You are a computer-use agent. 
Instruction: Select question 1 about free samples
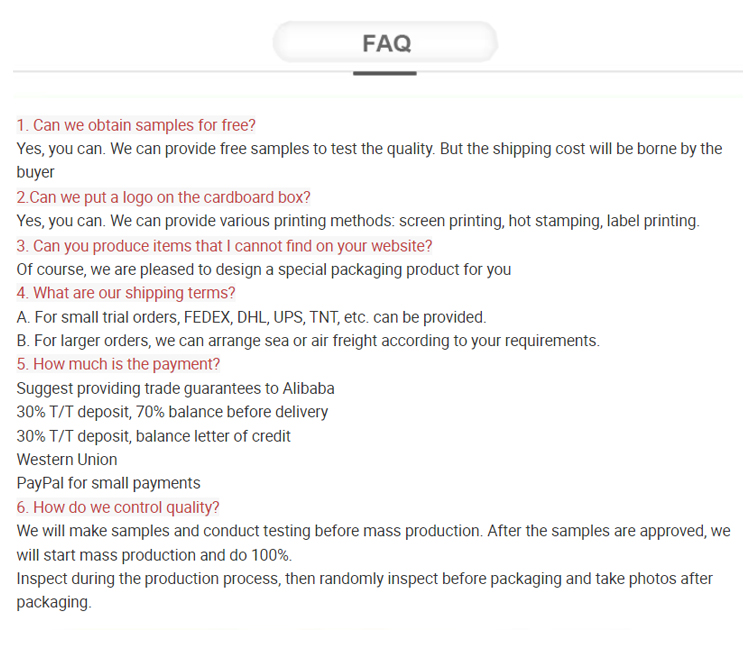pyautogui.click(x=136, y=125)
